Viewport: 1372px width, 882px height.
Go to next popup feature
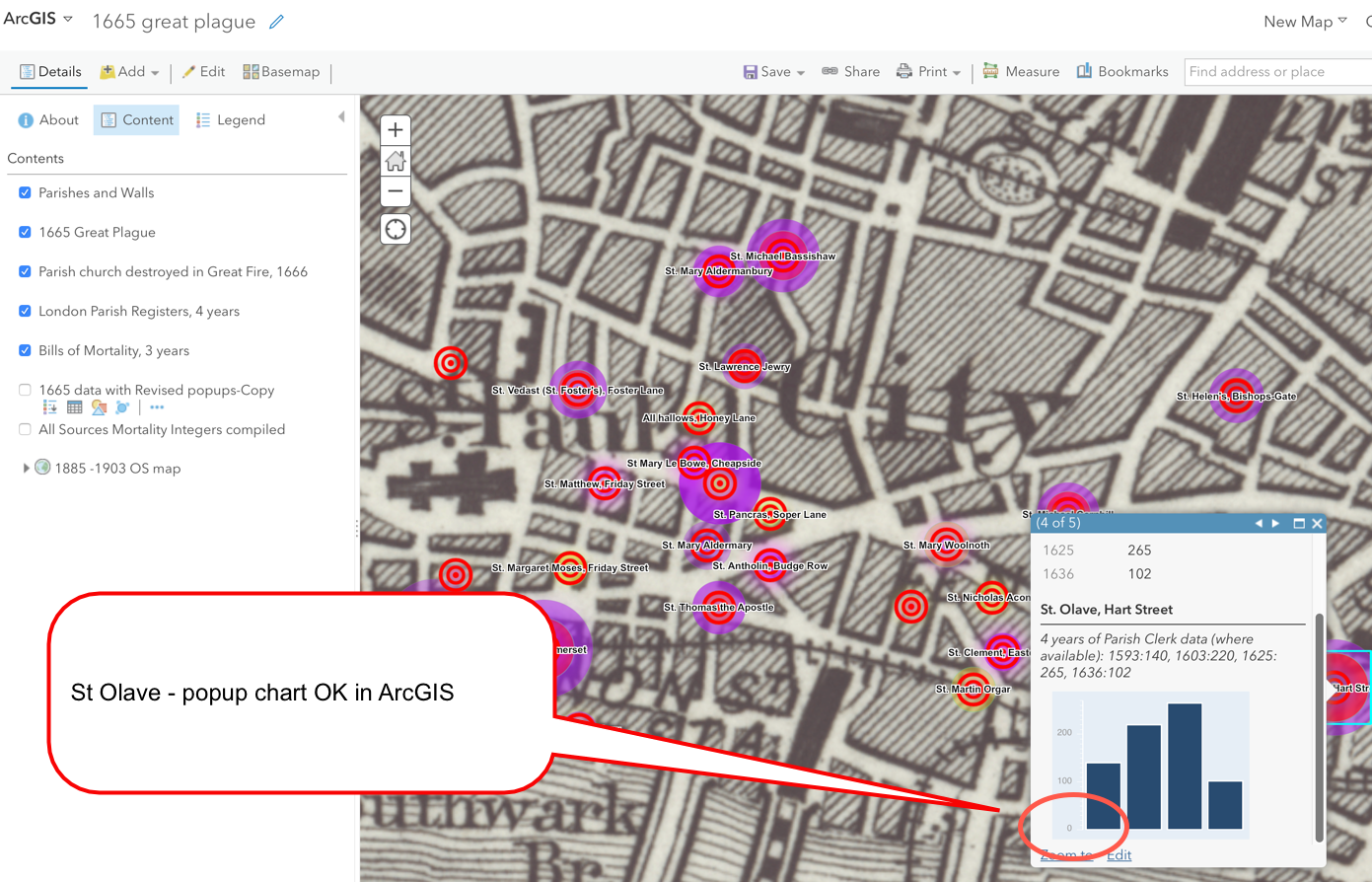pyautogui.click(x=1275, y=524)
